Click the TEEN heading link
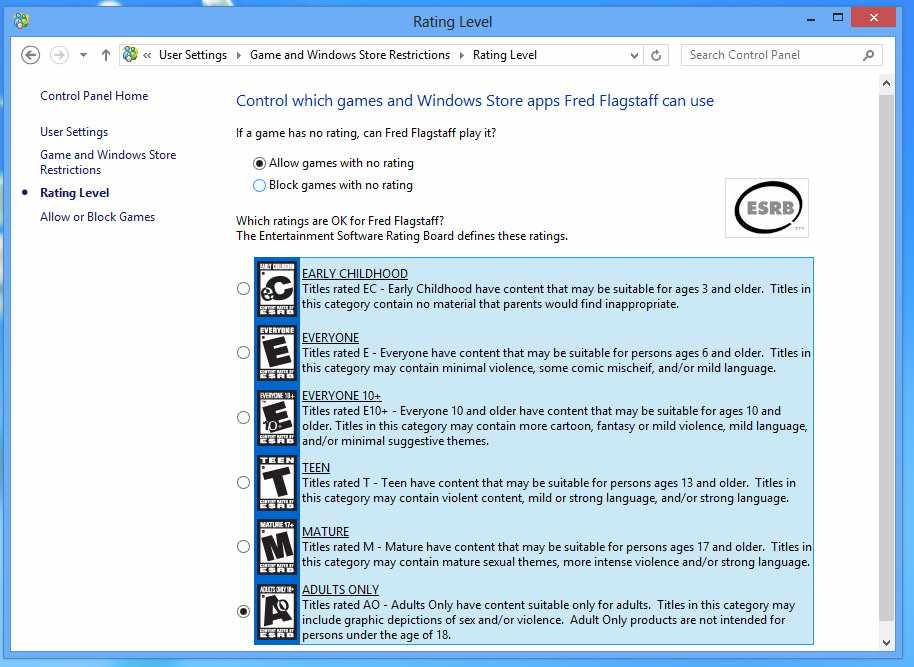The height and width of the screenshot is (667, 914). point(316,468)
